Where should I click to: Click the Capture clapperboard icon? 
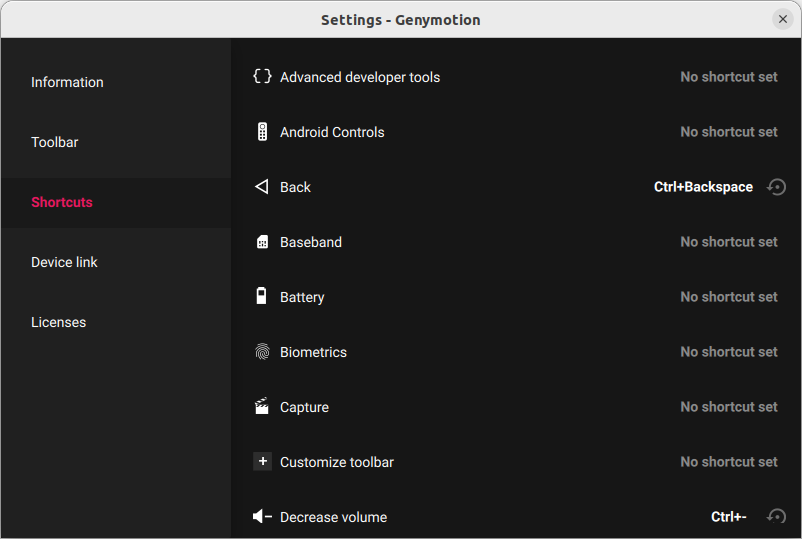click(x=262, y=407)
